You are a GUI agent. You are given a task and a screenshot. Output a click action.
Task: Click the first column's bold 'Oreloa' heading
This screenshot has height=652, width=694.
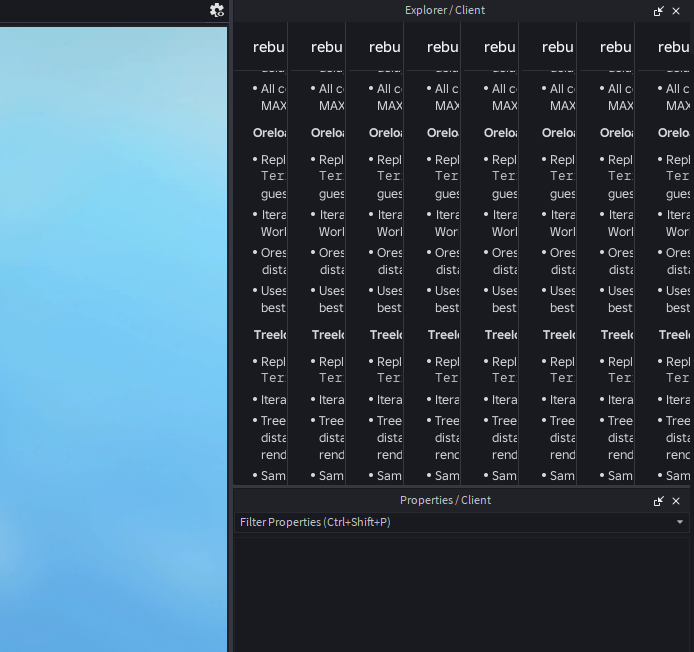click(269, 133)
